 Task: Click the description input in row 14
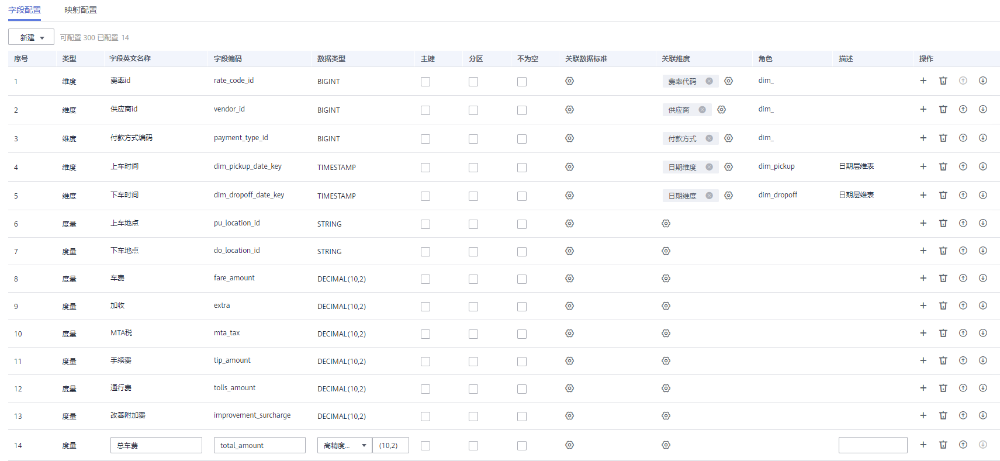coord(872,444)
